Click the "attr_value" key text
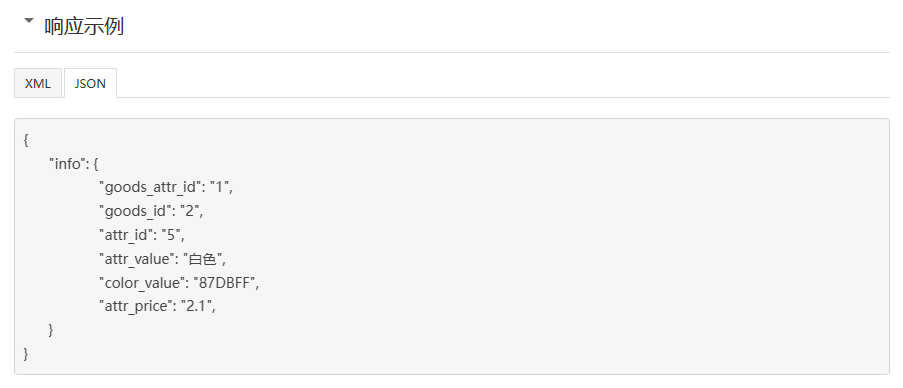This screenshot has height=388, width=903. tap(138, 259)
